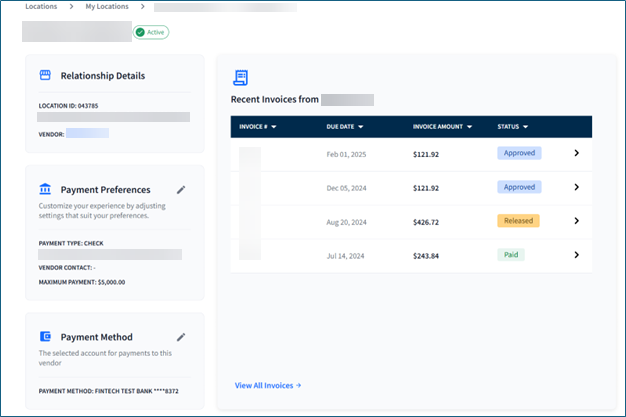Image resolution: width=626 pixels, height=417 pixels.
Task: Click the Relationship Details store icon
Action: 45,75
